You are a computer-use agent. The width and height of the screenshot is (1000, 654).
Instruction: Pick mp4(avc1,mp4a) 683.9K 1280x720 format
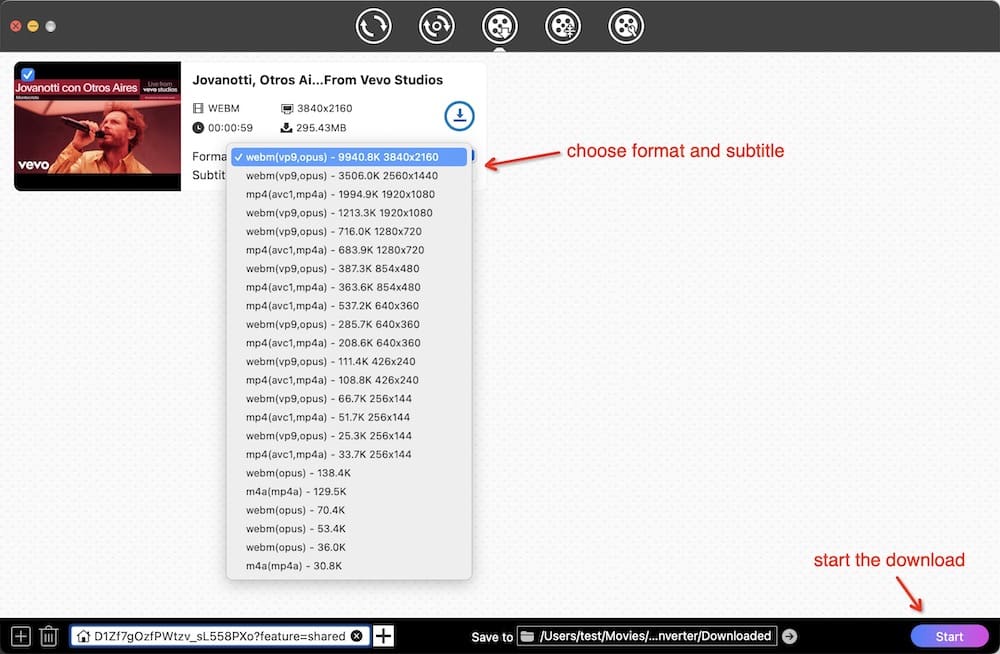click(335, 250)
